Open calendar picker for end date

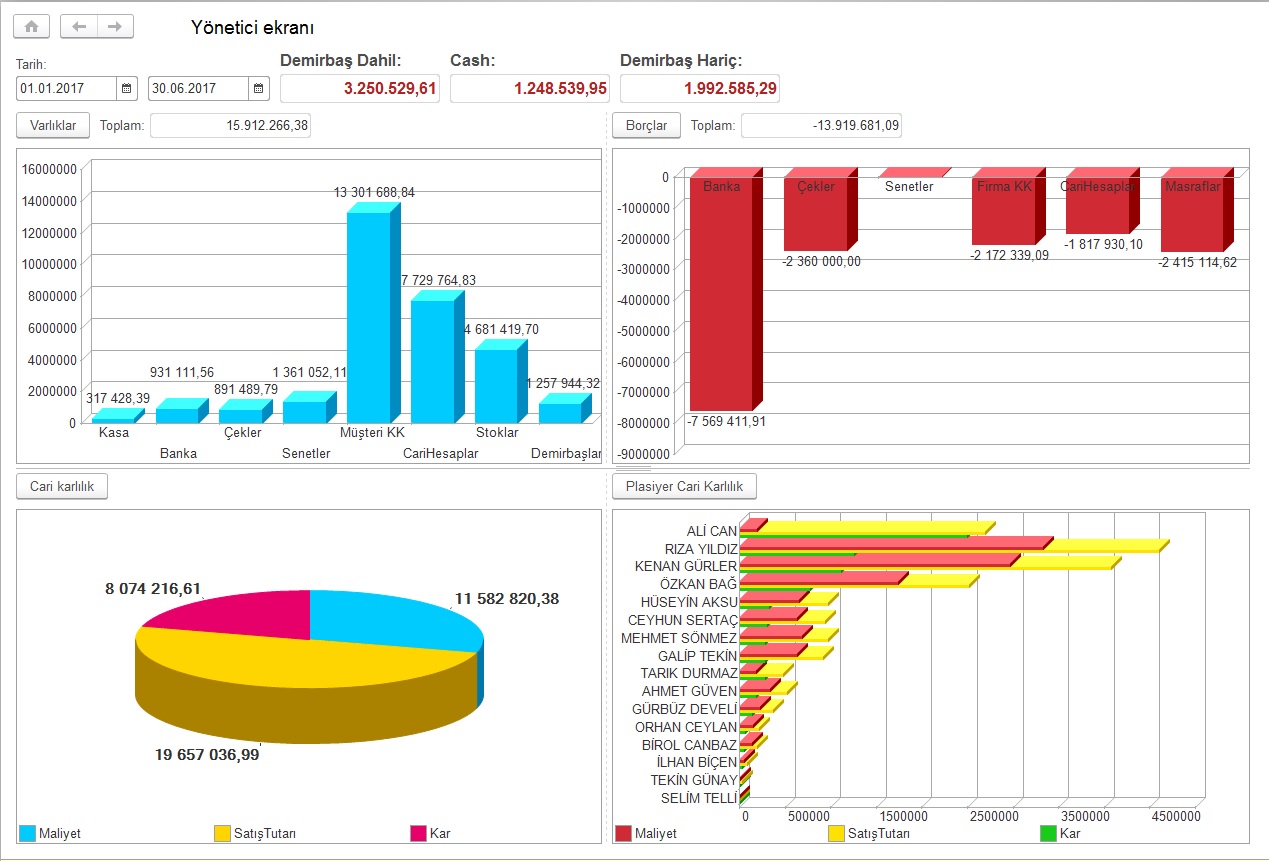click(x=258, y=89)
